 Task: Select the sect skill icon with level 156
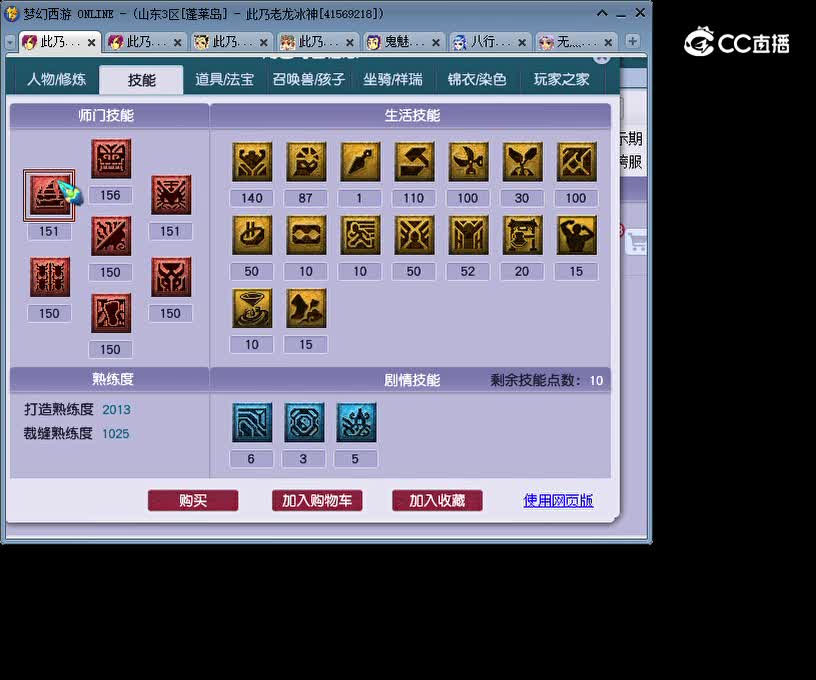coord(111,159)
